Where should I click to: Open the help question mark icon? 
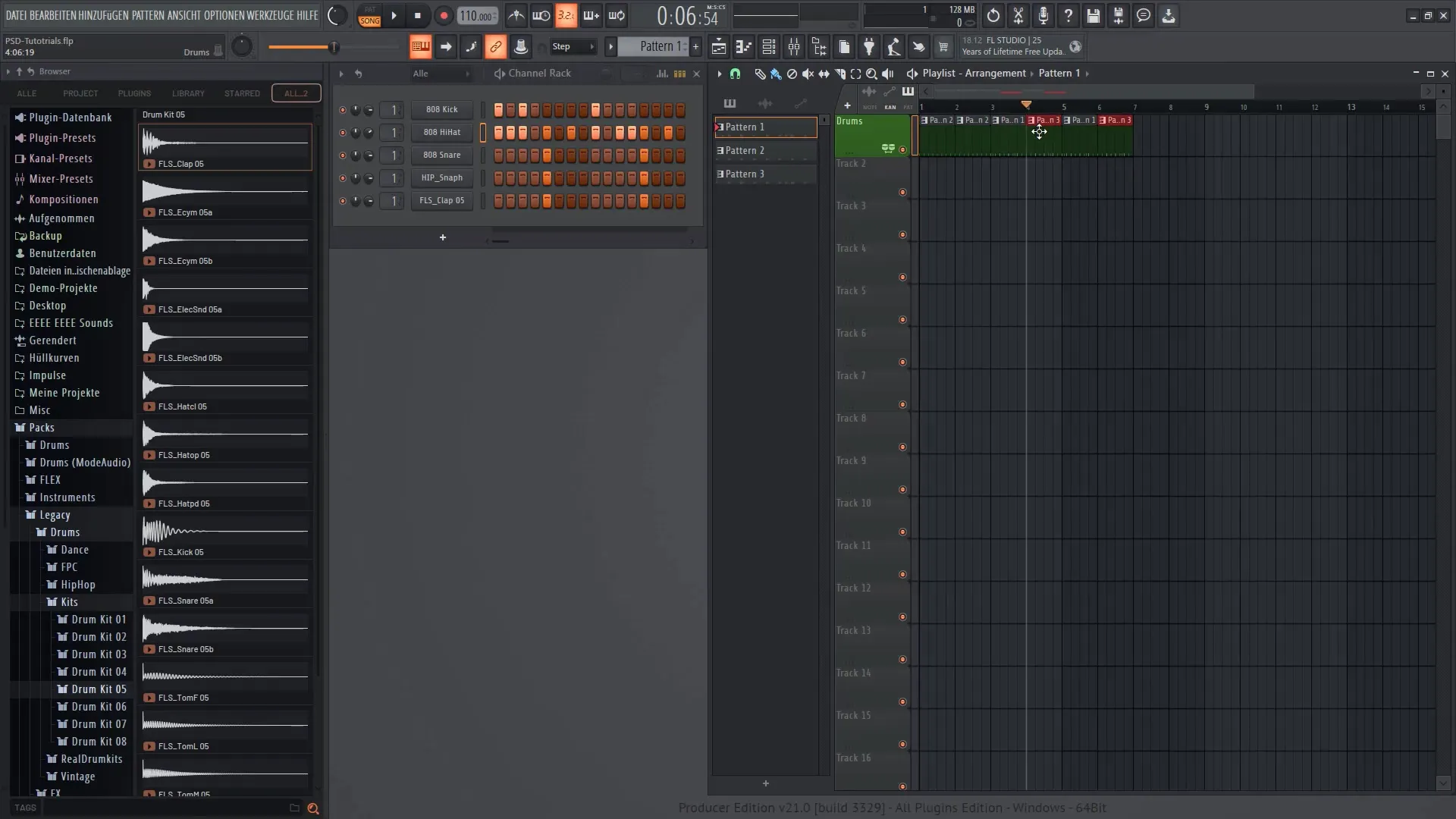click(x=1068, y=15)
